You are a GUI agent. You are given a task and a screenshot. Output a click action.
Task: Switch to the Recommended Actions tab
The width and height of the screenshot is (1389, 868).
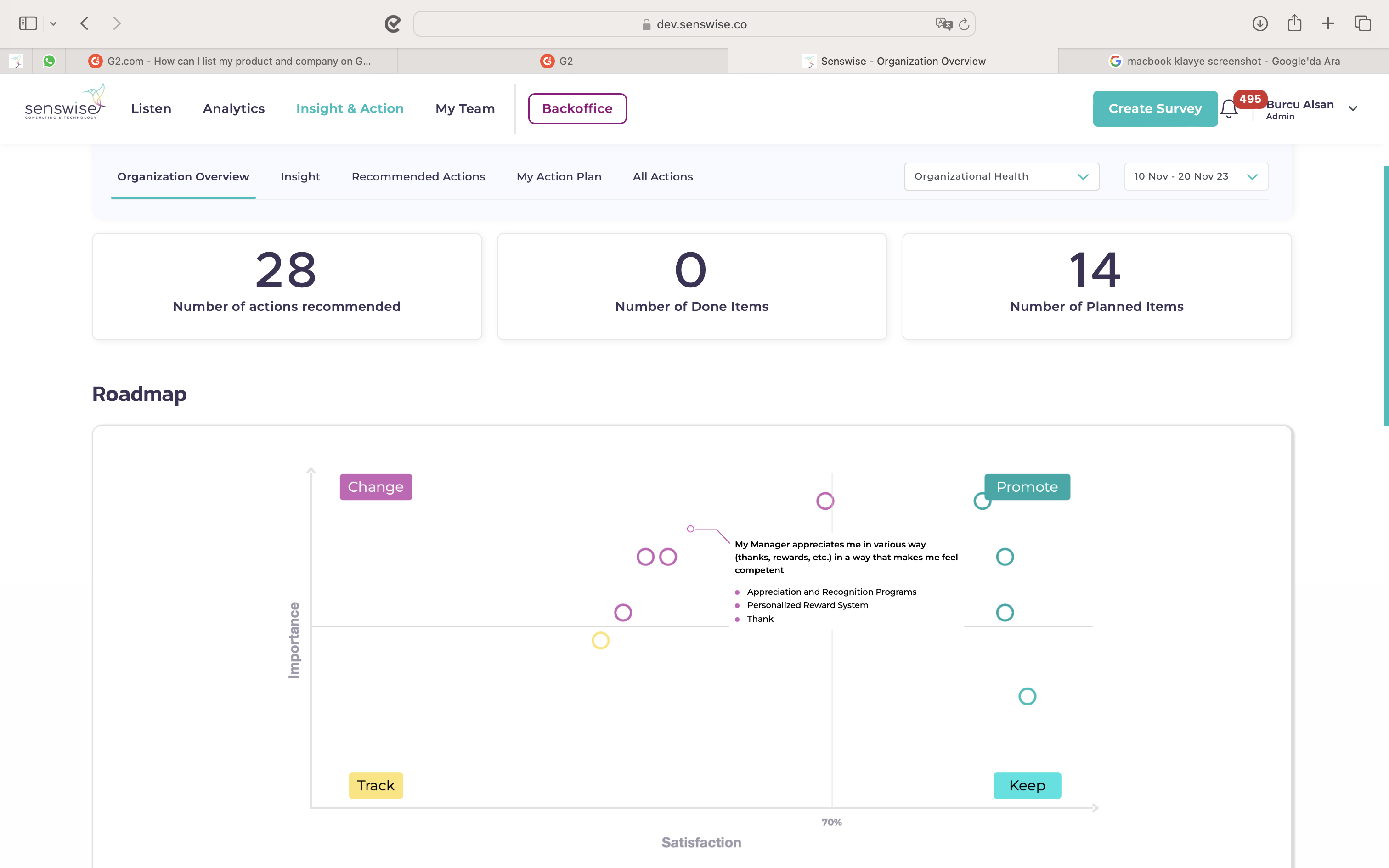pyautogui.click(x=418, y=177)
